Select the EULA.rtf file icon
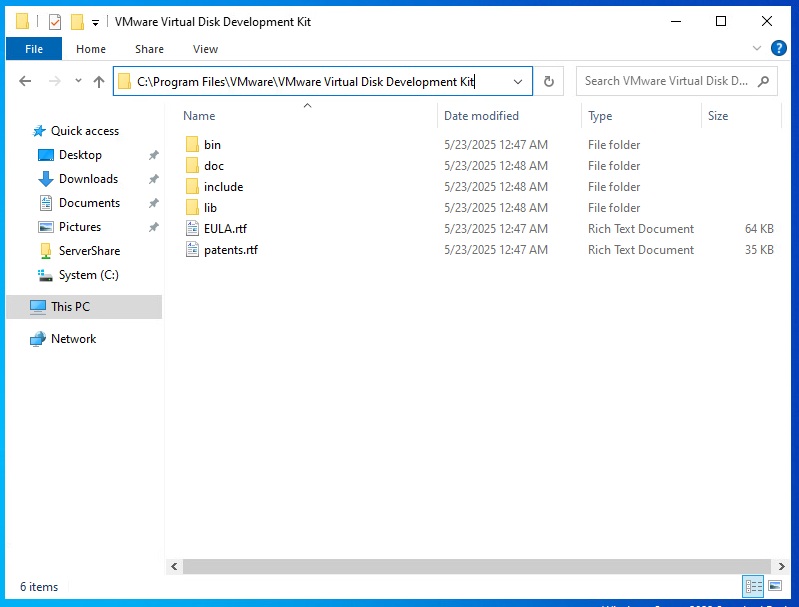Viewport: 799px width, 607px height. tap(192, 228)
